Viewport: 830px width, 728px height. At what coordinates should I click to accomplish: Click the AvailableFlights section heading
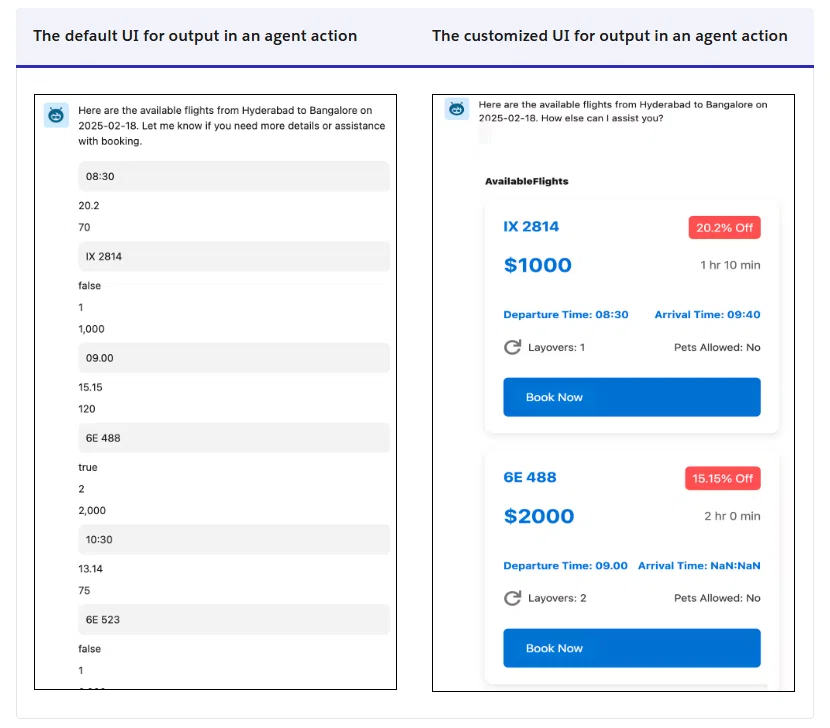pos(527,181)
